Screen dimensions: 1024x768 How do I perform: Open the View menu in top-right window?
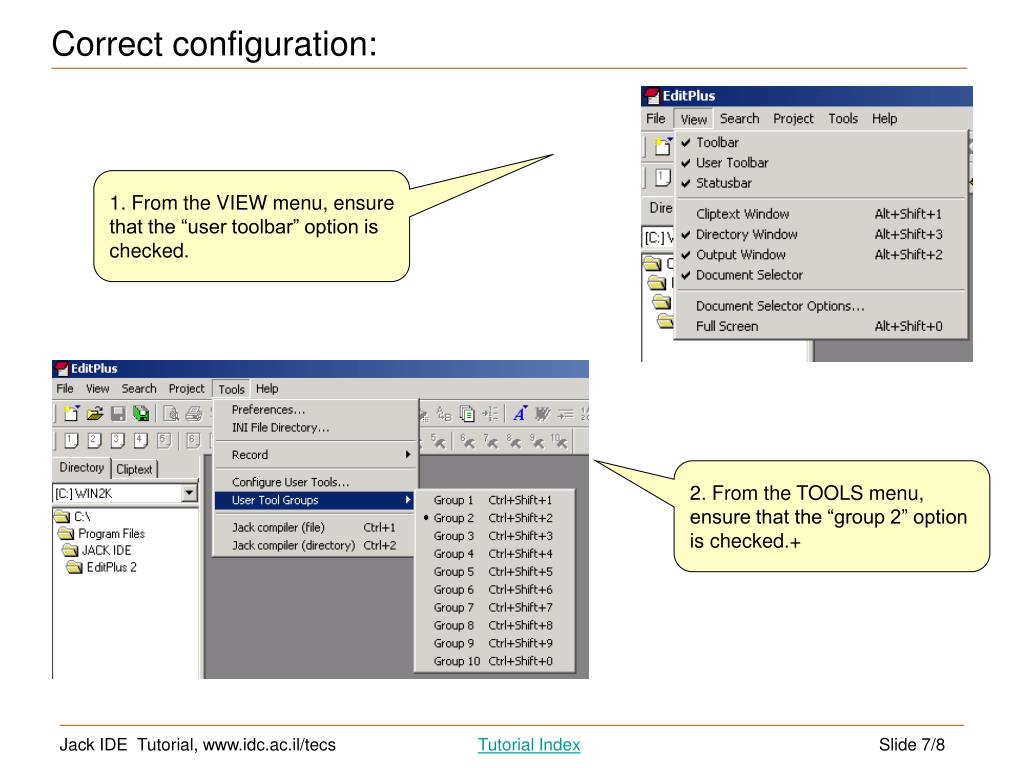pyautogui.click(x=694, y=119)
